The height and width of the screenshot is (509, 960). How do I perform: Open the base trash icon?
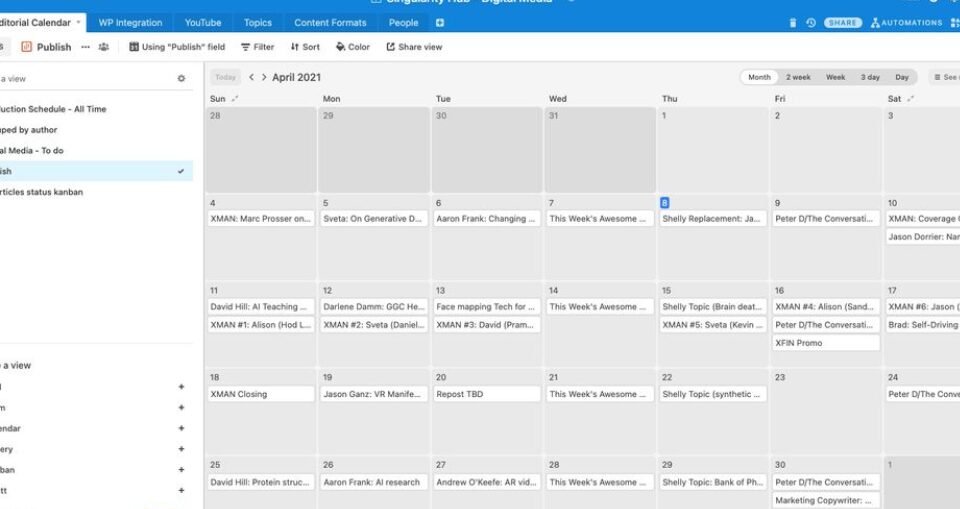pyautogui.click(x=793, y=23)
